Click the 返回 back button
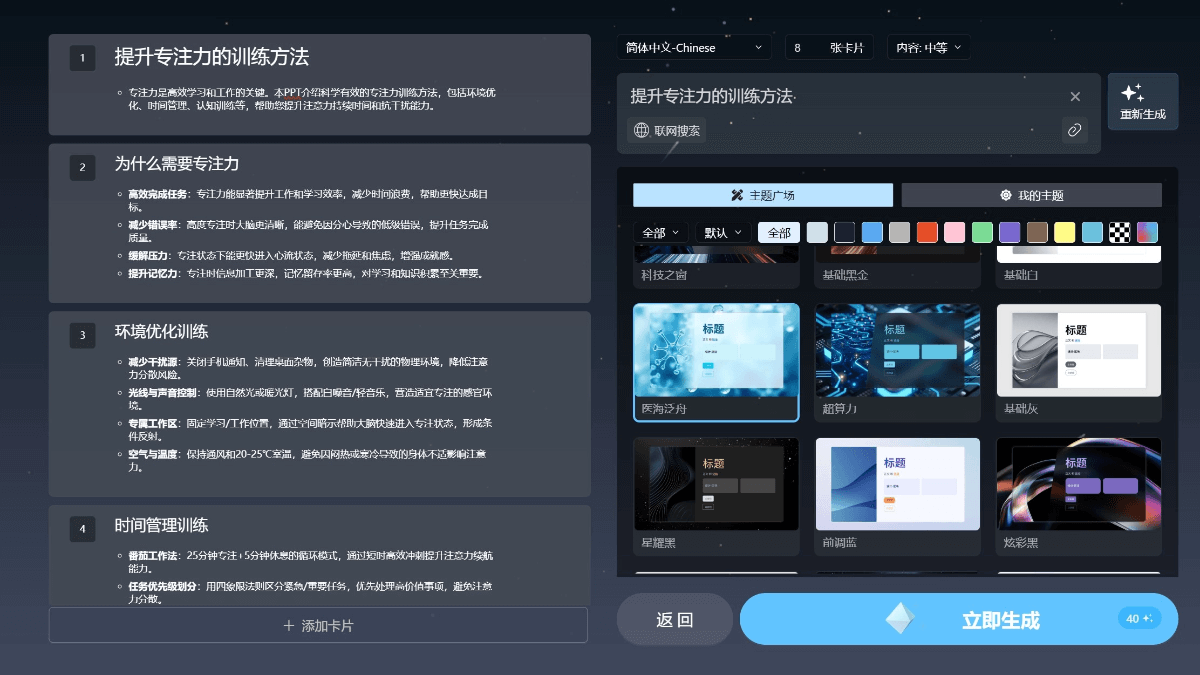The height and width of the screenshot is (675, 1200). point(674,619)
